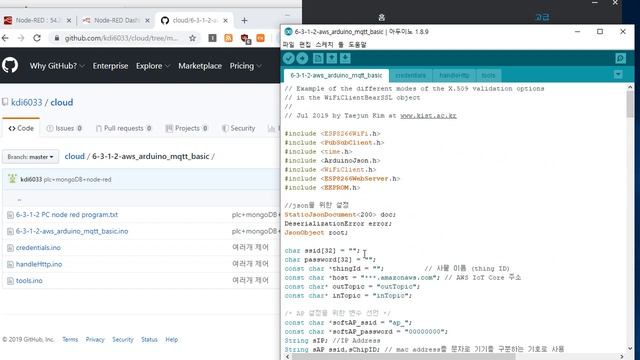Select the Code tab
Screen dimensions: 640x360
21,128
